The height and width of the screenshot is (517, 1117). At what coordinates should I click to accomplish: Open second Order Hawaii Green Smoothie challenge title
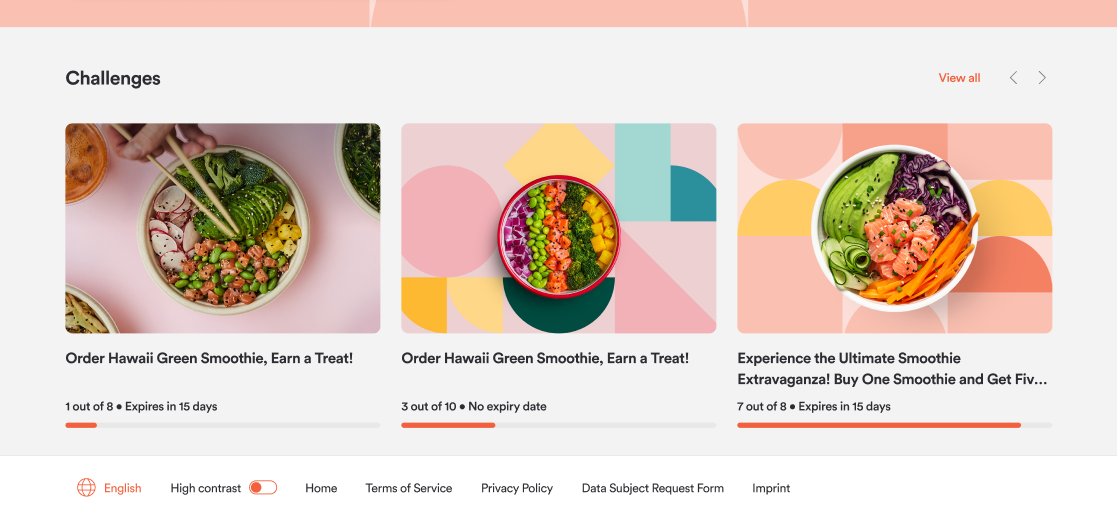click(x=545, y=359)
